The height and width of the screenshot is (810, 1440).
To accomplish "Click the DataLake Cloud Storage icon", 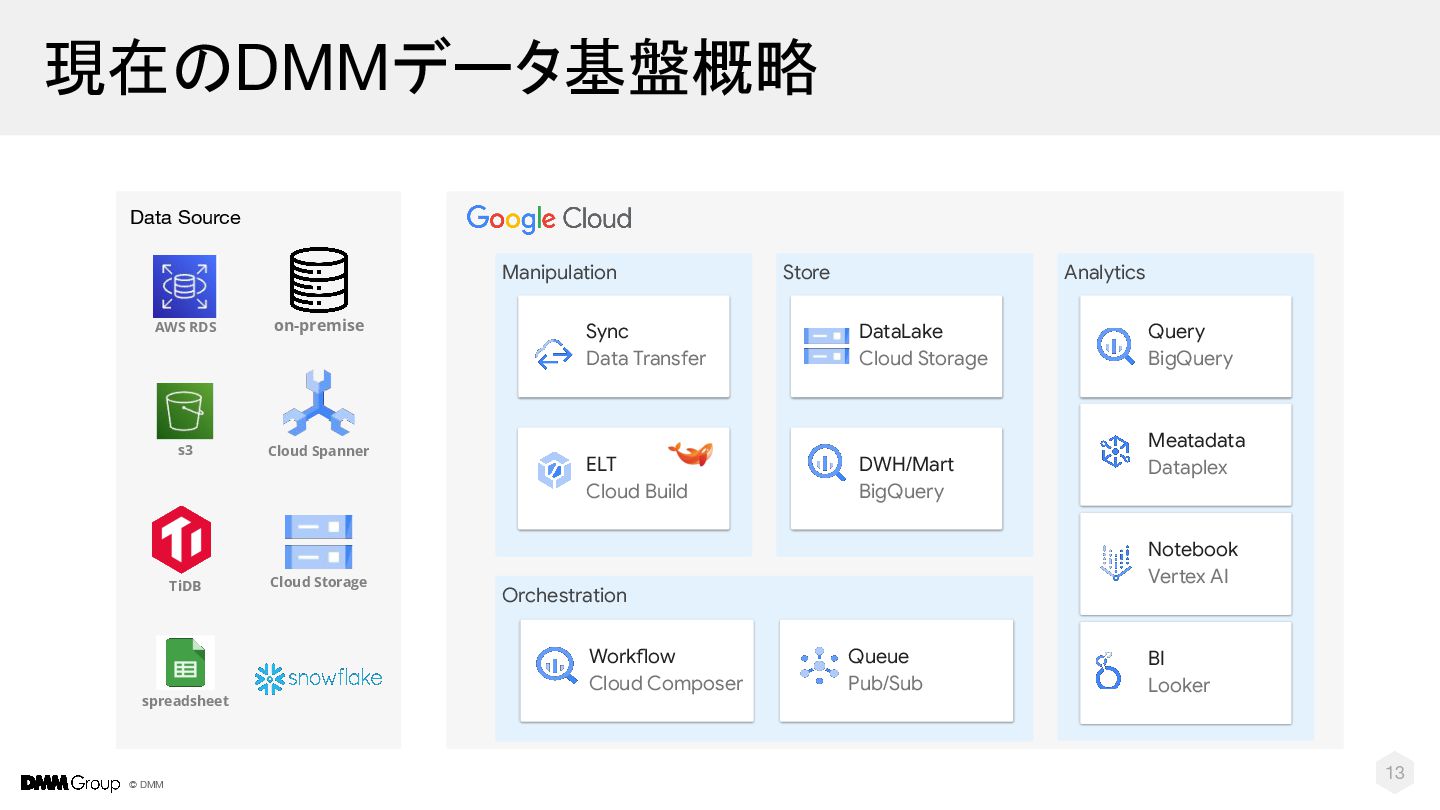I will [x=827, y=346].
